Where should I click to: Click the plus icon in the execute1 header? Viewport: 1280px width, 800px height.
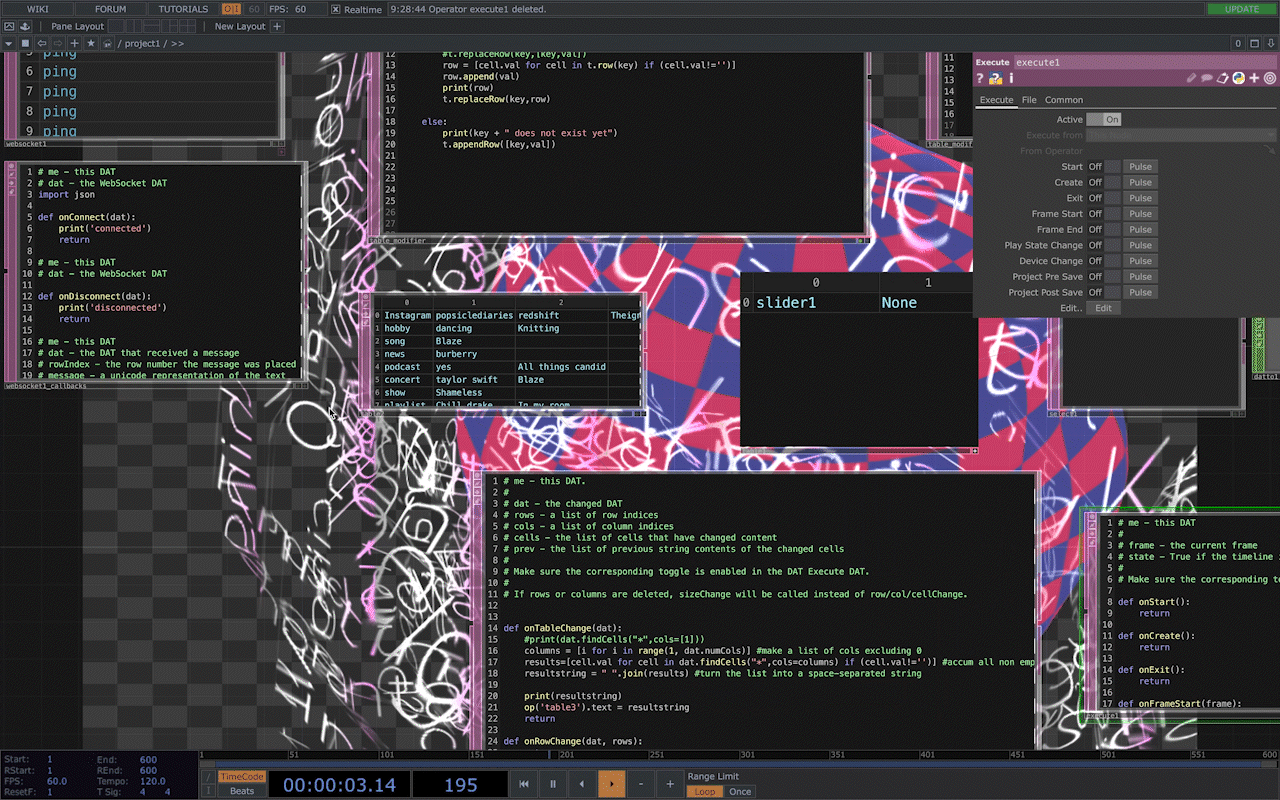point(1254,78)
